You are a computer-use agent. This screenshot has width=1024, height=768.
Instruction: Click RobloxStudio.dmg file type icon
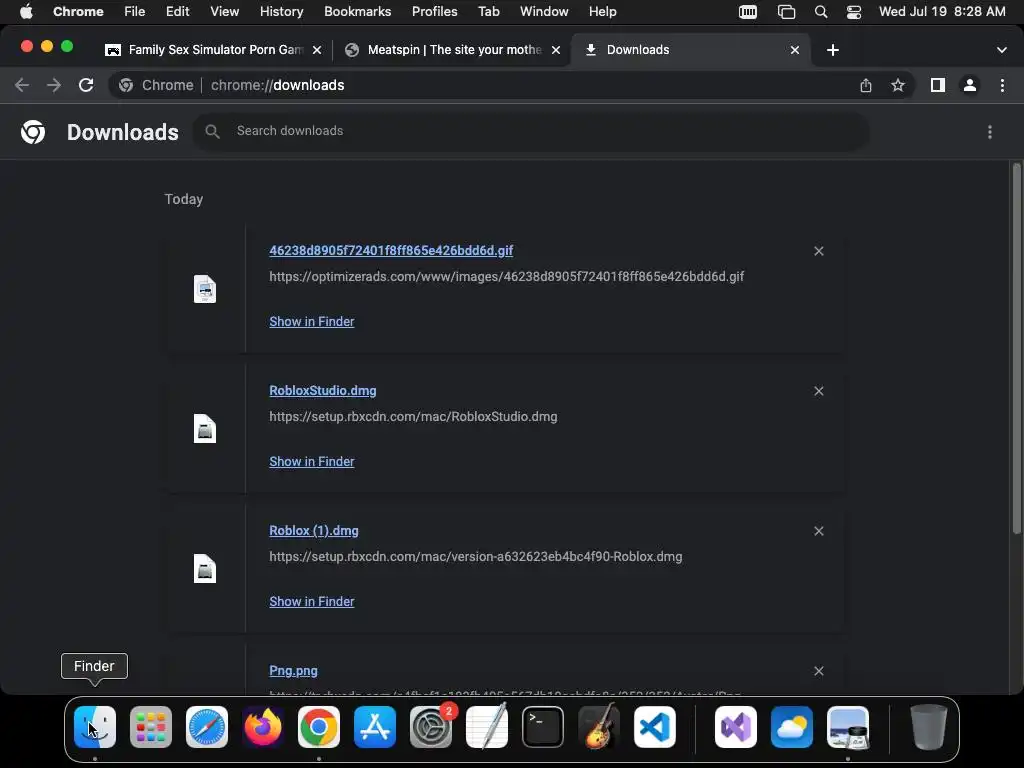tap(205, 429)
